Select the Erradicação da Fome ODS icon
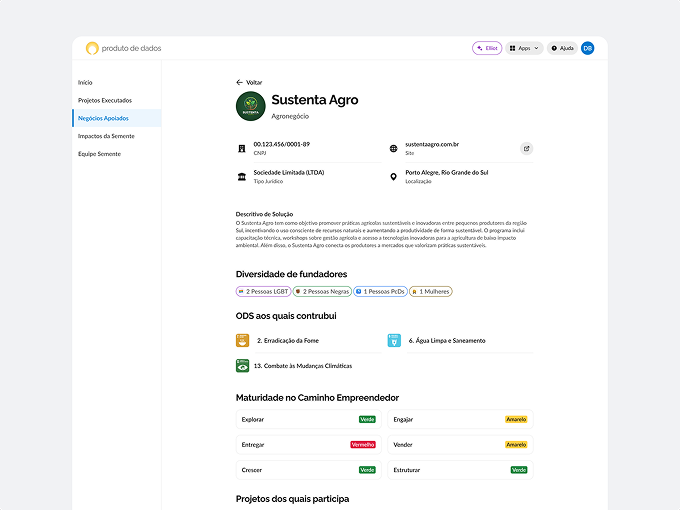Image resolution: width=680 pixels, height=510 pixels. click(242, 340)
